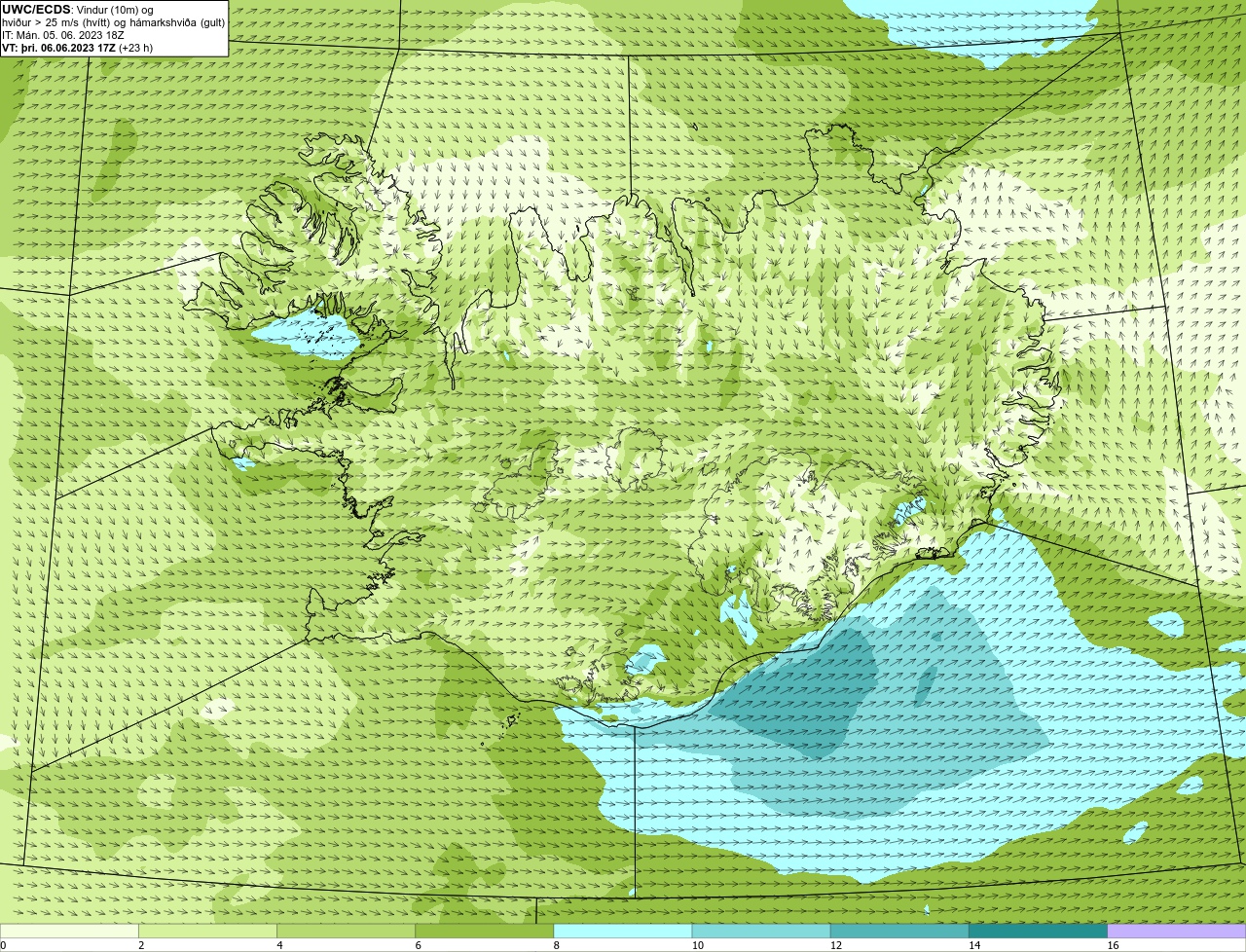Click the 0–2 m/s pale yellow legend swatch

(69, 931)
